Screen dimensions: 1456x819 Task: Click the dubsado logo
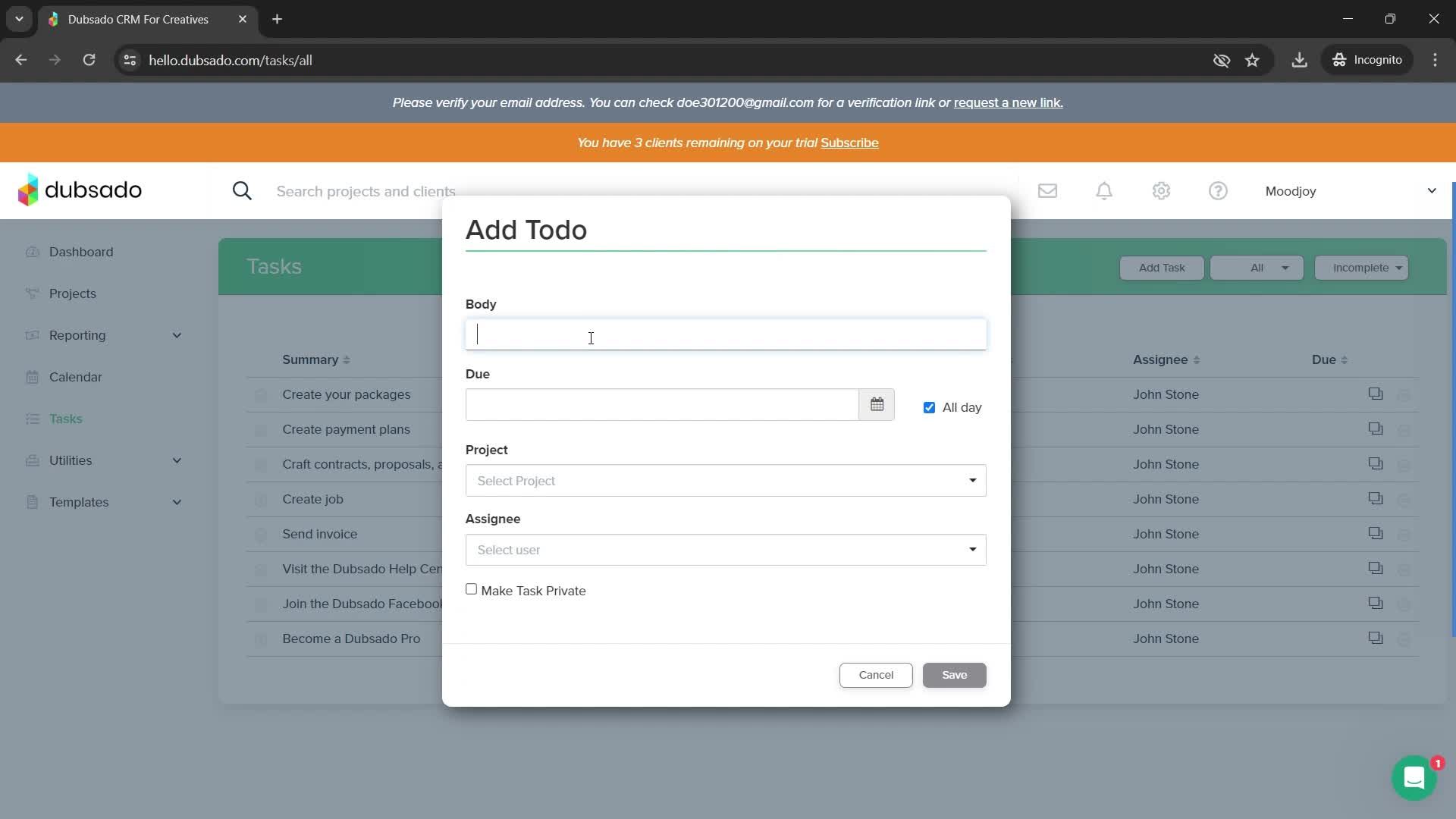80,190
